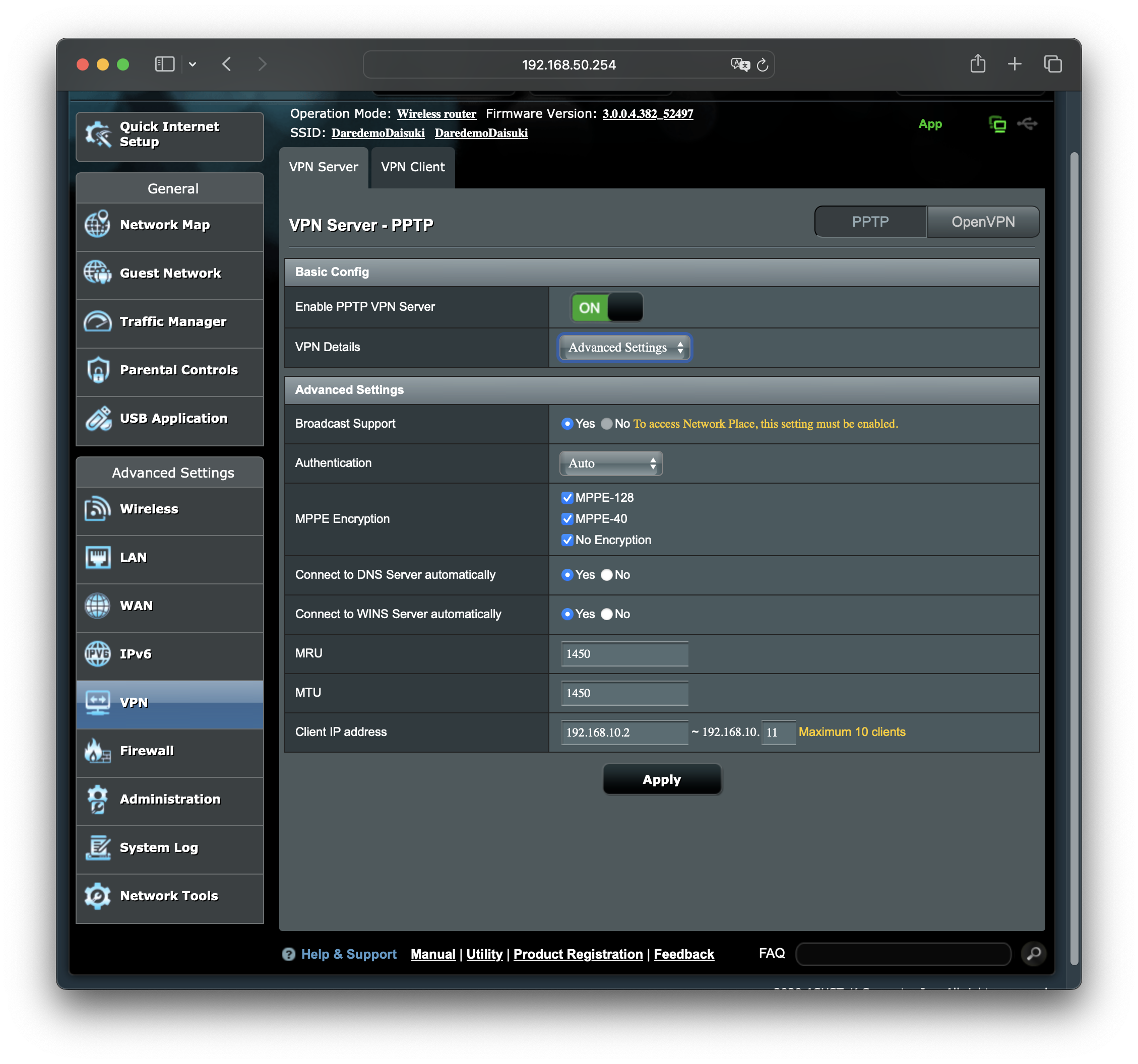This screenshot has width=1138, height=1064.
Task: Click the FAQ search magnifier icon
Action: pyautogui.click(x=1033, y=954)
